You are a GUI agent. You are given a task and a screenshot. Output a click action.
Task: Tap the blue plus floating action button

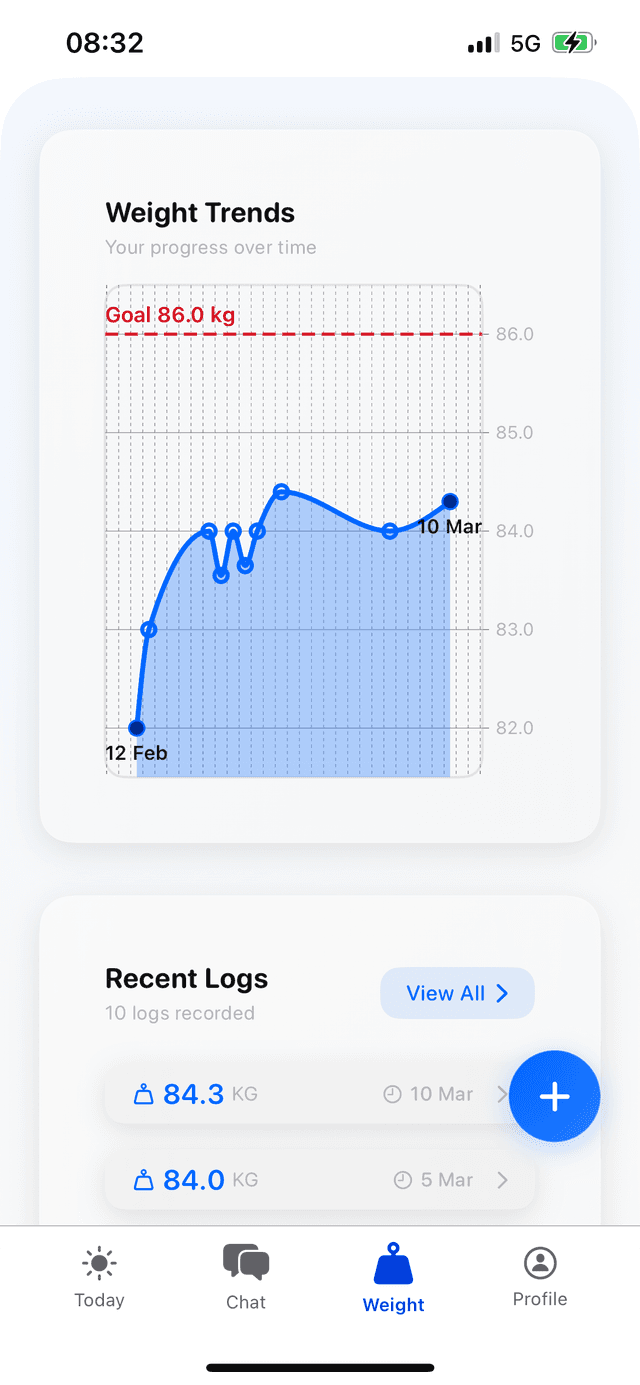(x=555, y=1096)
